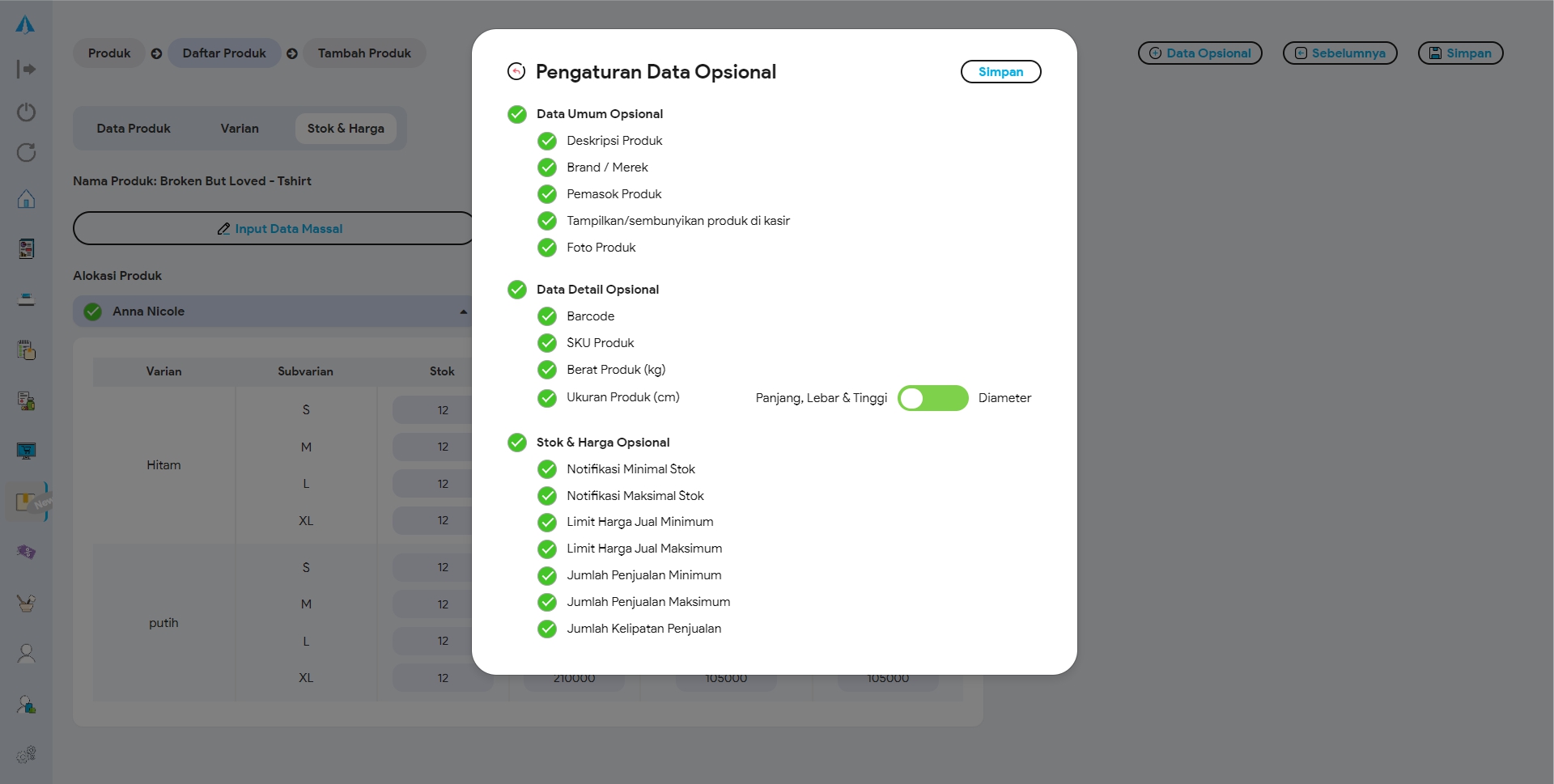Click the collapse sidebar arrow icon
The width and height of the screenshot is (1554, 784).
coord(26,70)
